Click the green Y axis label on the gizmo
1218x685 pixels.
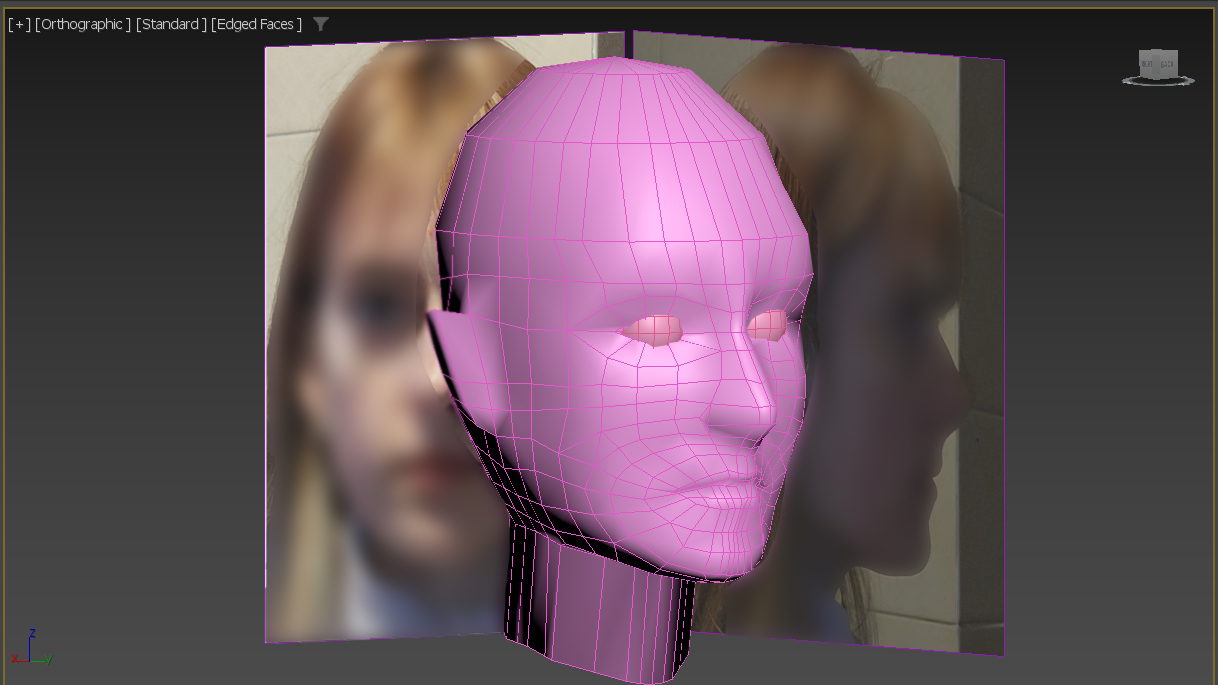coord(48,659)
